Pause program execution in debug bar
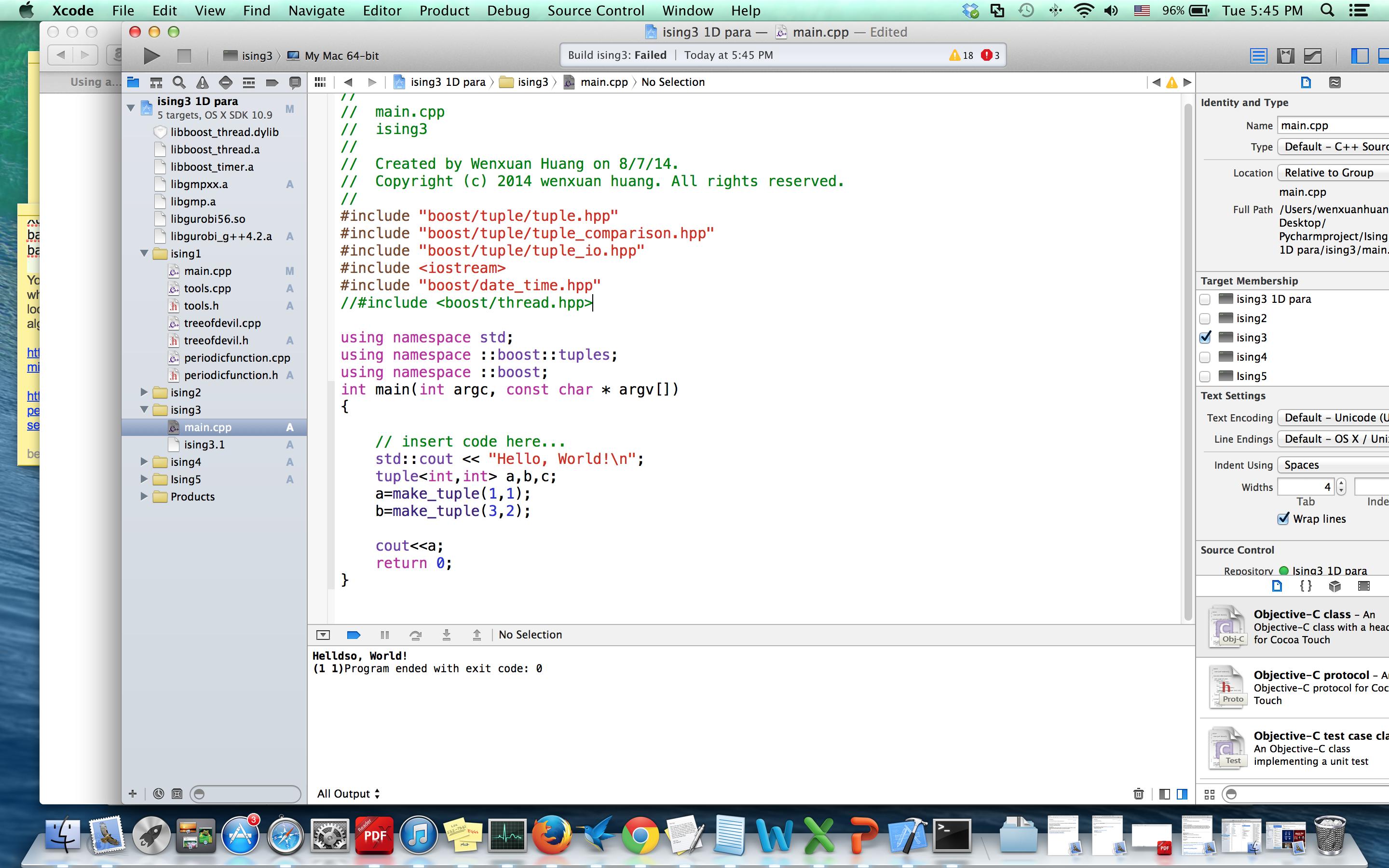Screen dimensions: 1389x868 [384, 634]
